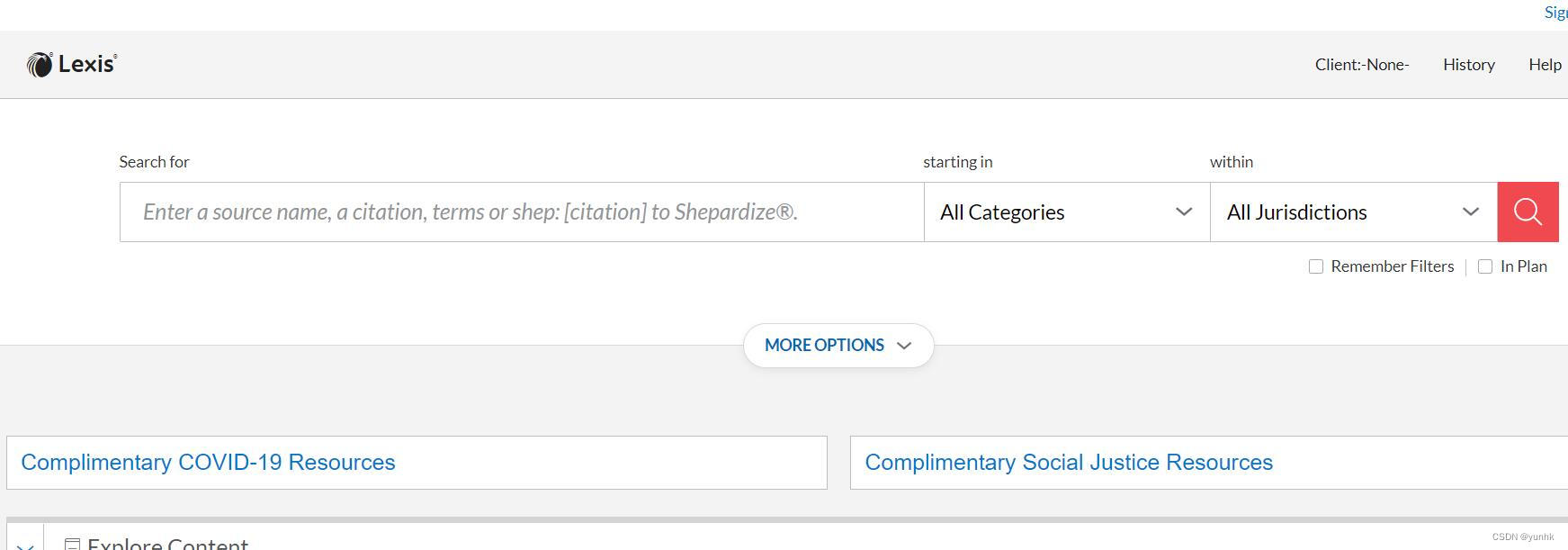Run search with red magnifier button
Viewport: 1568px width, 550px height.
click(x=1528, y=212)
